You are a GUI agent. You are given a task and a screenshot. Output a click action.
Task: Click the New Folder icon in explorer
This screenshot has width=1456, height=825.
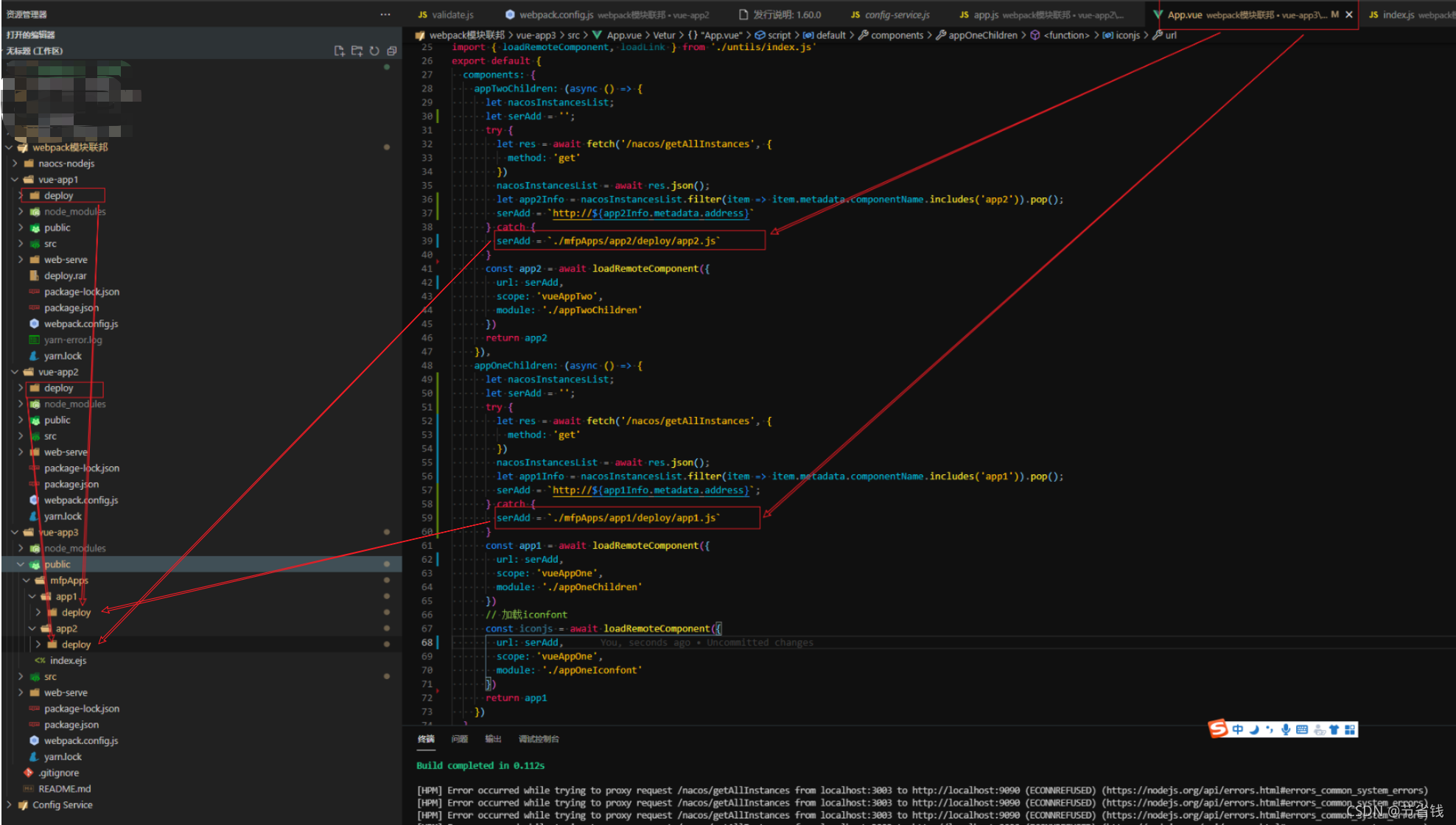357,51
